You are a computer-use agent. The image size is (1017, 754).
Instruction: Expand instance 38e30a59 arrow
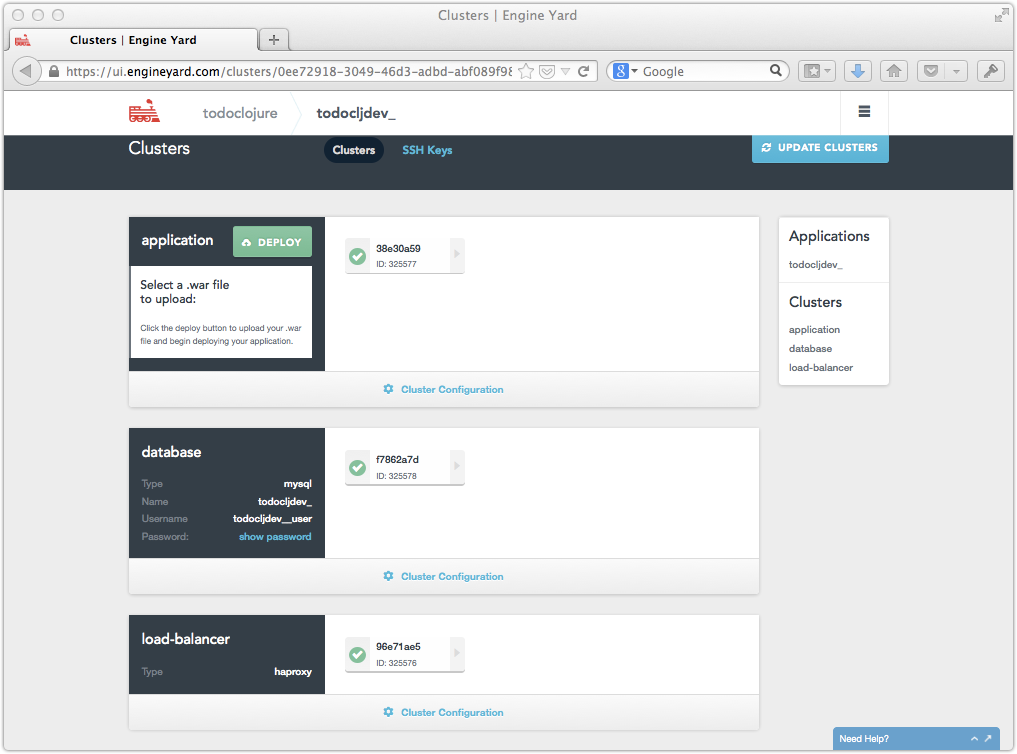pyautogui.click(x=457, y=254)
